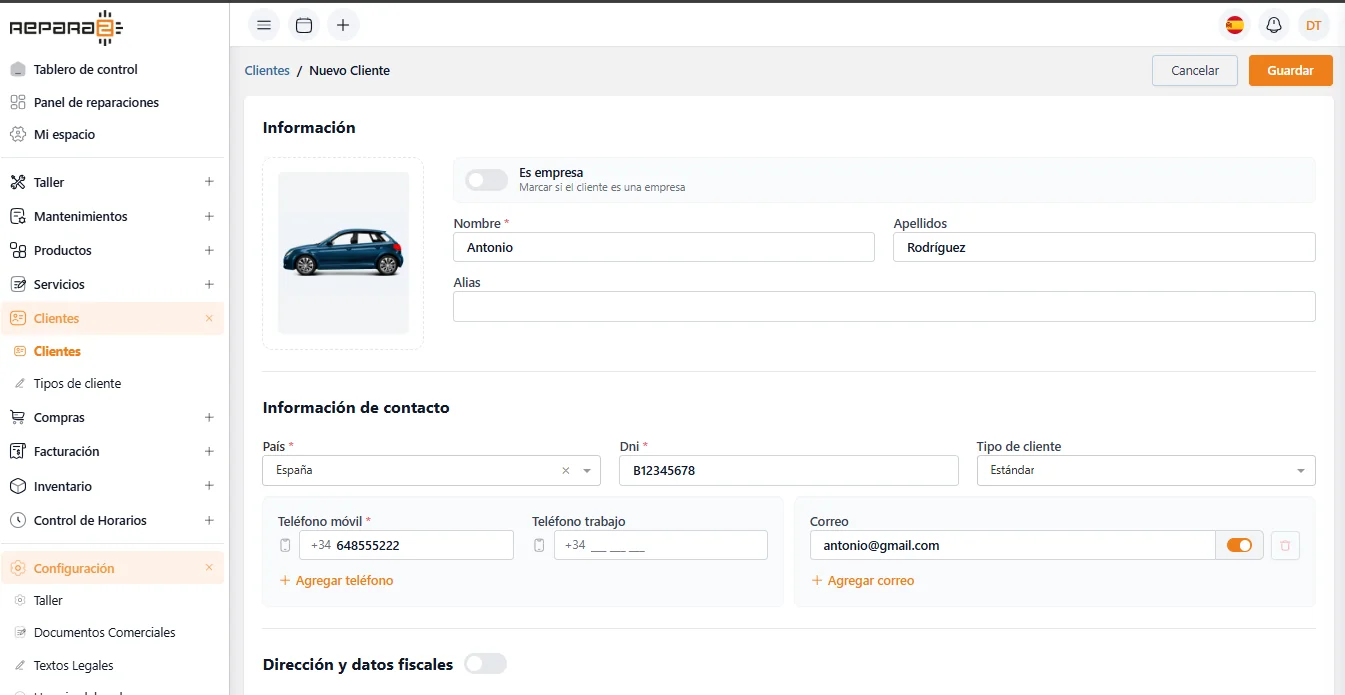Click the plus icon to create something new
The height and width of the screenshot is (695, 1345).
coord(343,24)
